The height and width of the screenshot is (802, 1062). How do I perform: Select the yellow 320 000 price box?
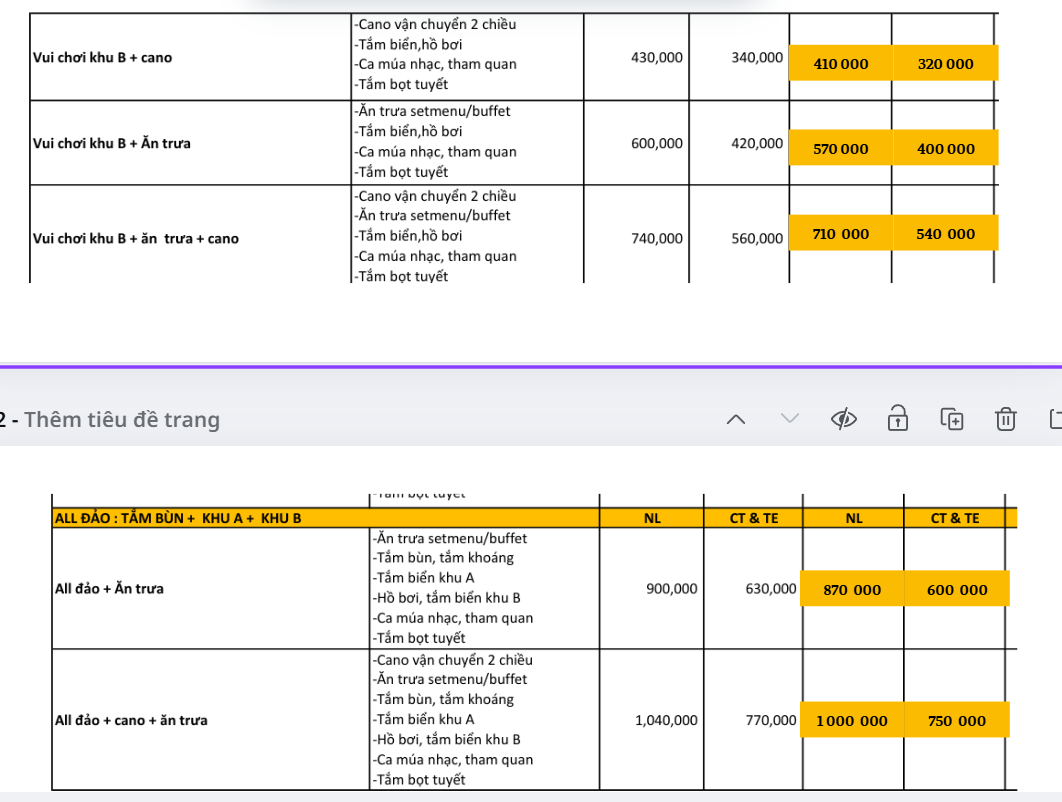point(946,64)
